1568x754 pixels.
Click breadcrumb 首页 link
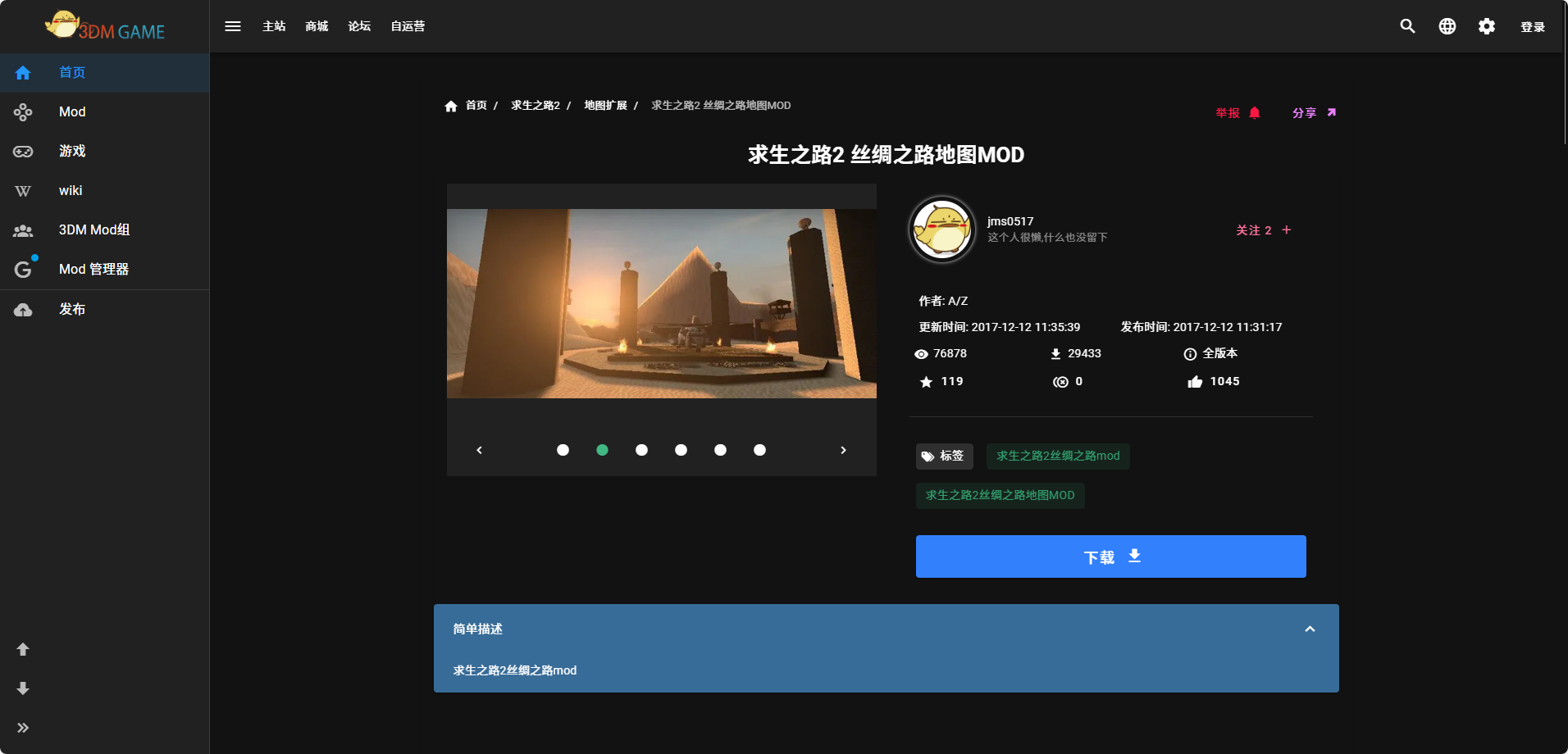tap(476, 105)
